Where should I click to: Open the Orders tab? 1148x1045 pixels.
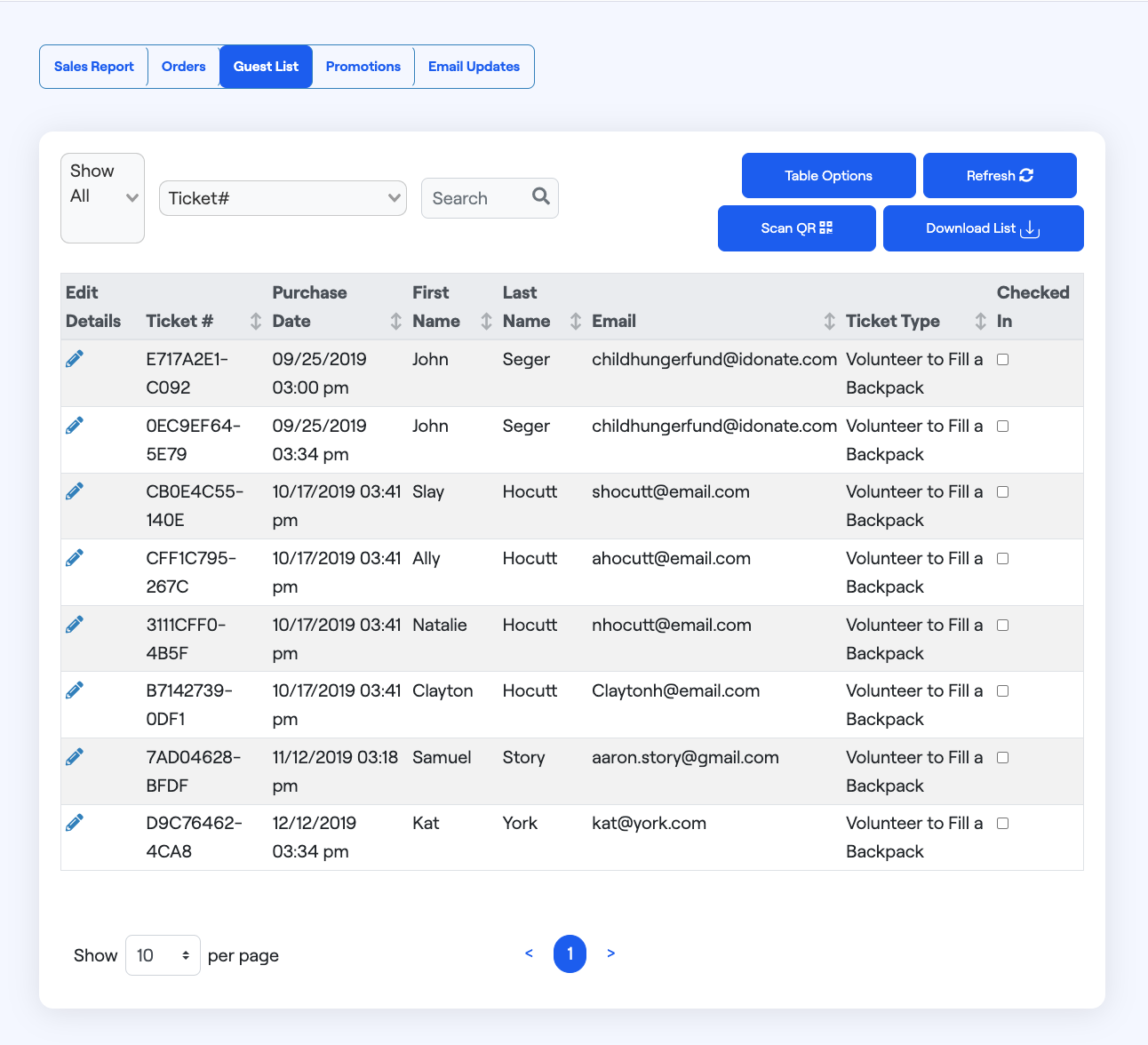click(184, 67)
